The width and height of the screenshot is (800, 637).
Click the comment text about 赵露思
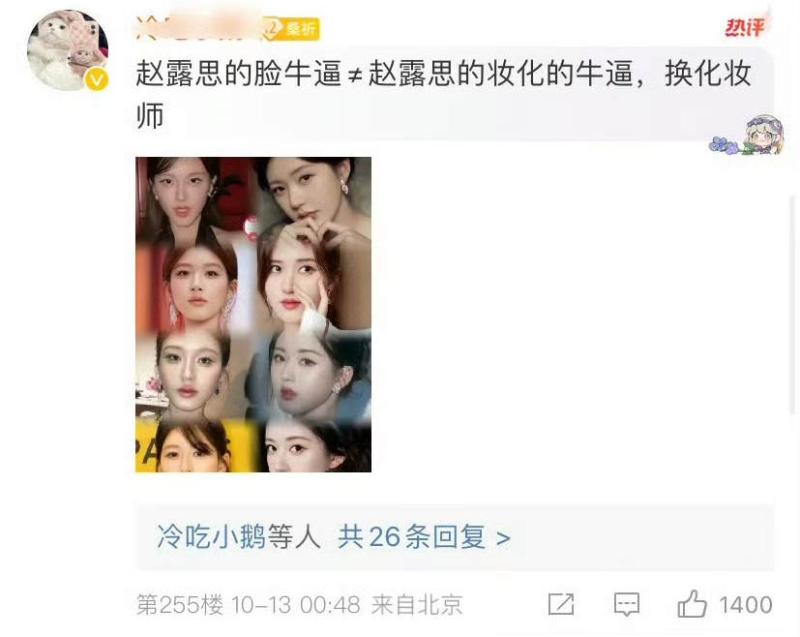point(444,95)
